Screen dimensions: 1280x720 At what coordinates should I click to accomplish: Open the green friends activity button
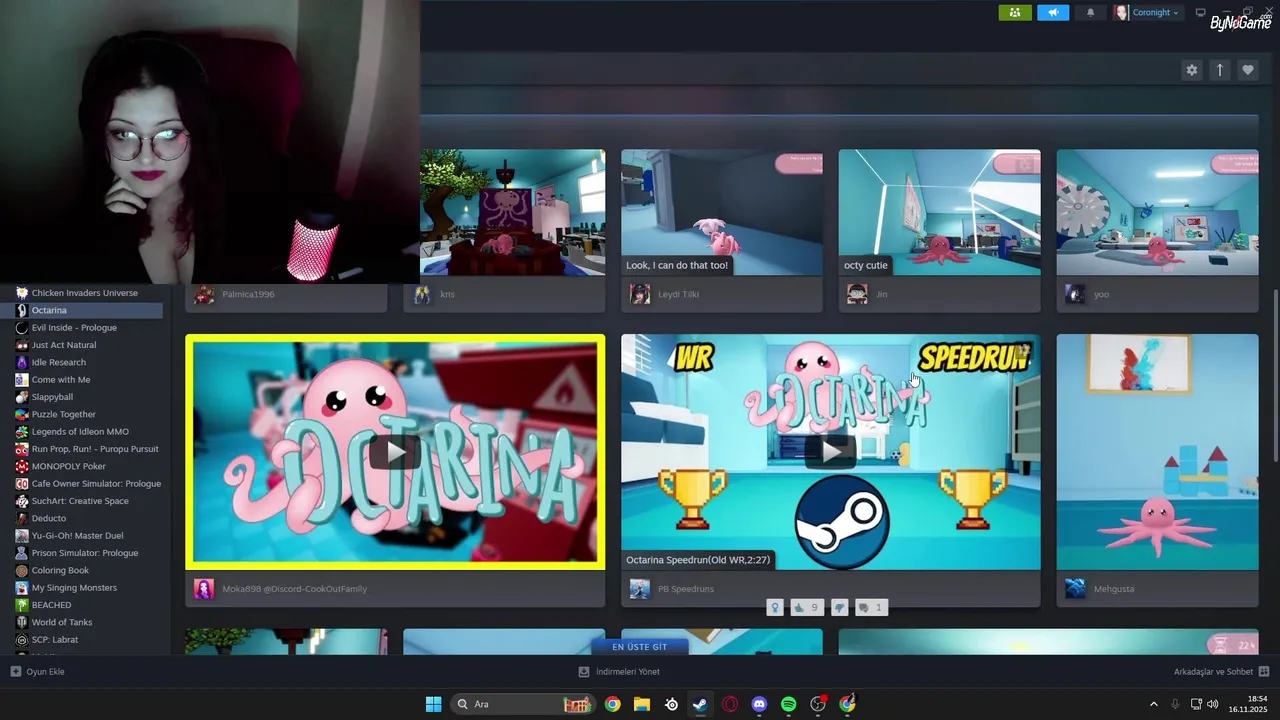(1015, 13)
